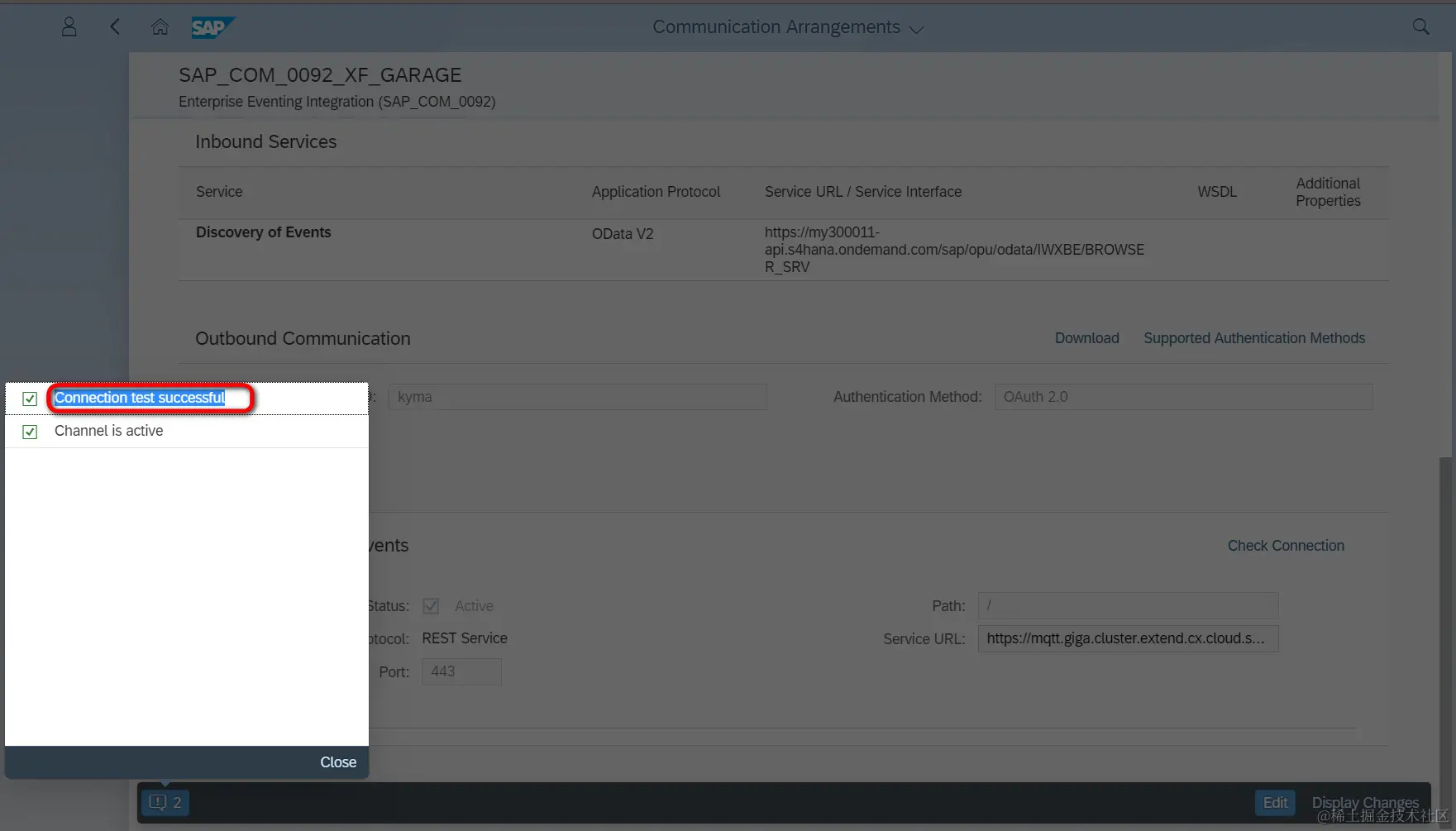Click the Inbound Services section heading
1456x831 pixels.
pos(266,142)
